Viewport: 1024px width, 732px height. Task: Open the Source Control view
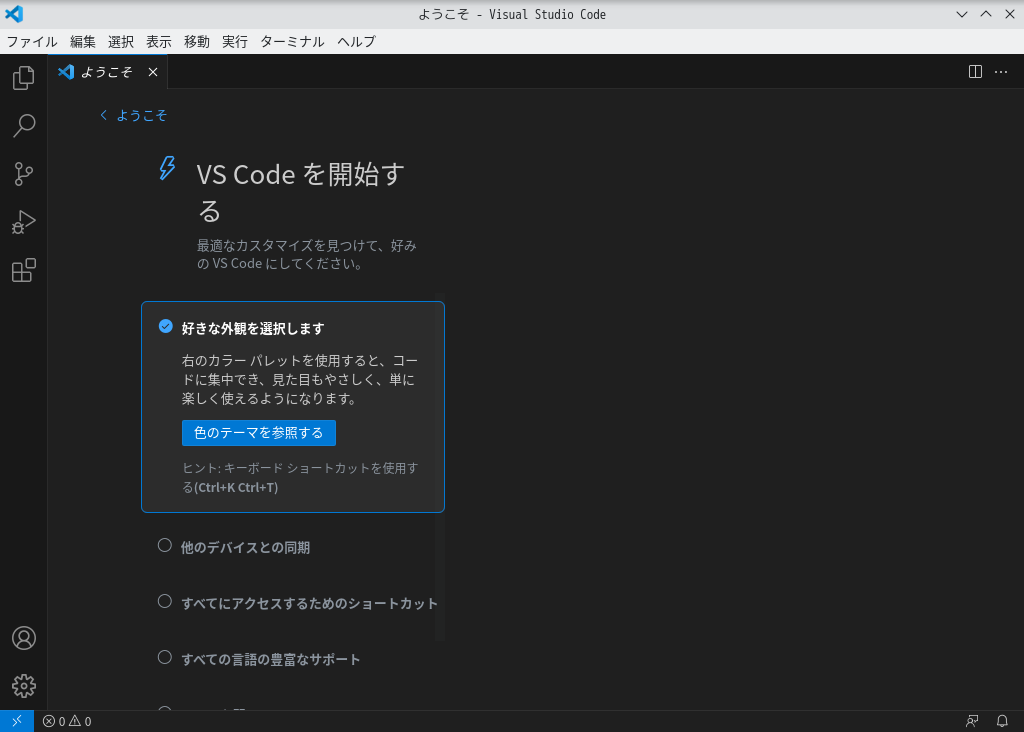24,174
